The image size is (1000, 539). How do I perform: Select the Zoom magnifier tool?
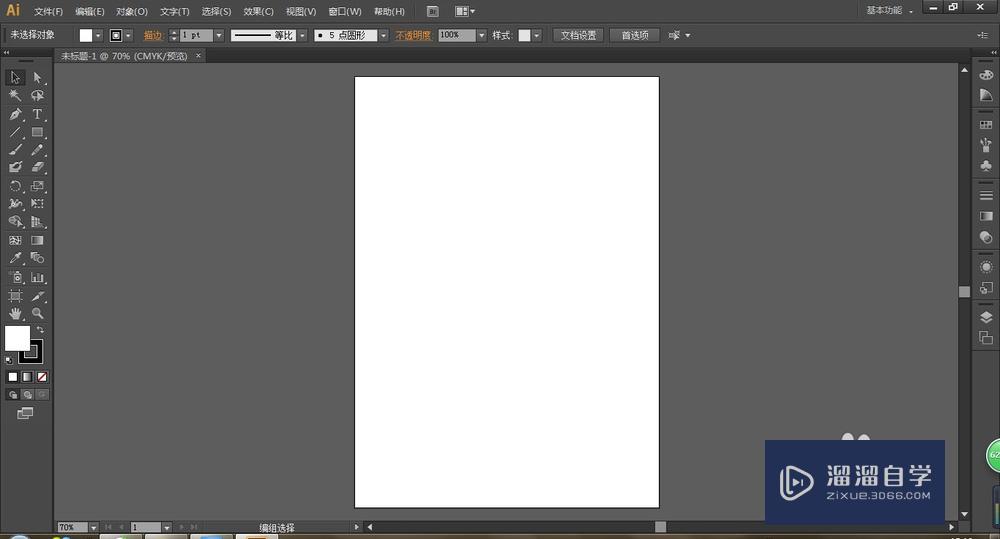click(37, 314)
